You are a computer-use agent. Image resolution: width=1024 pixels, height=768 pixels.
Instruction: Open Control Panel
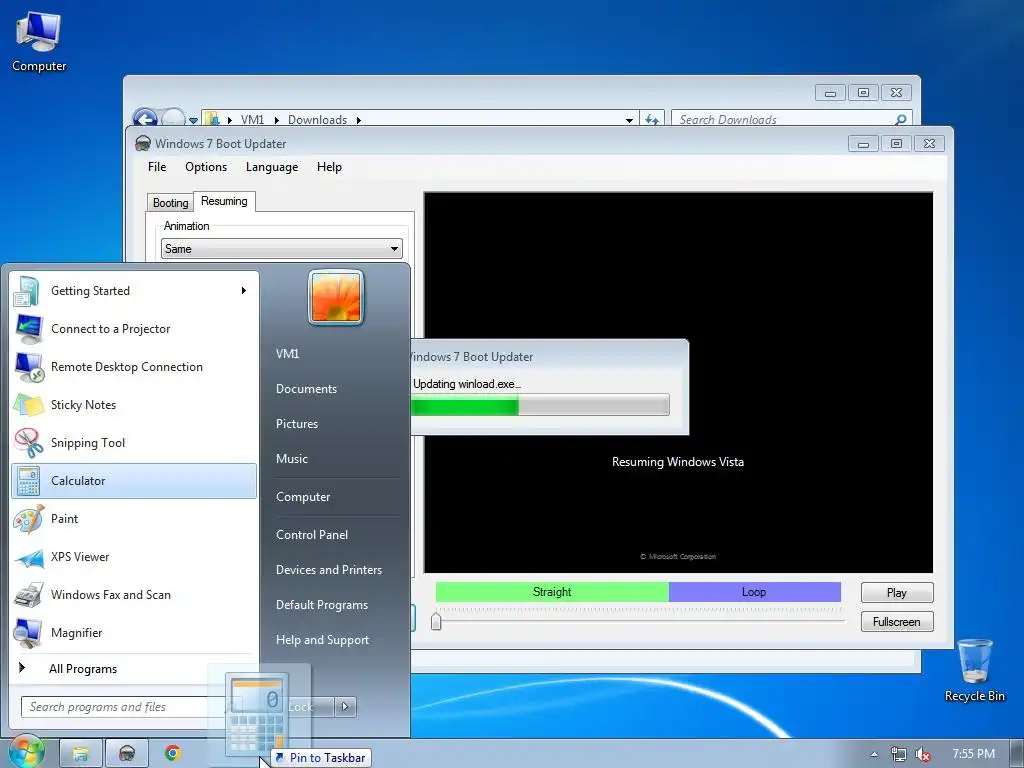[x=312, y=534]
